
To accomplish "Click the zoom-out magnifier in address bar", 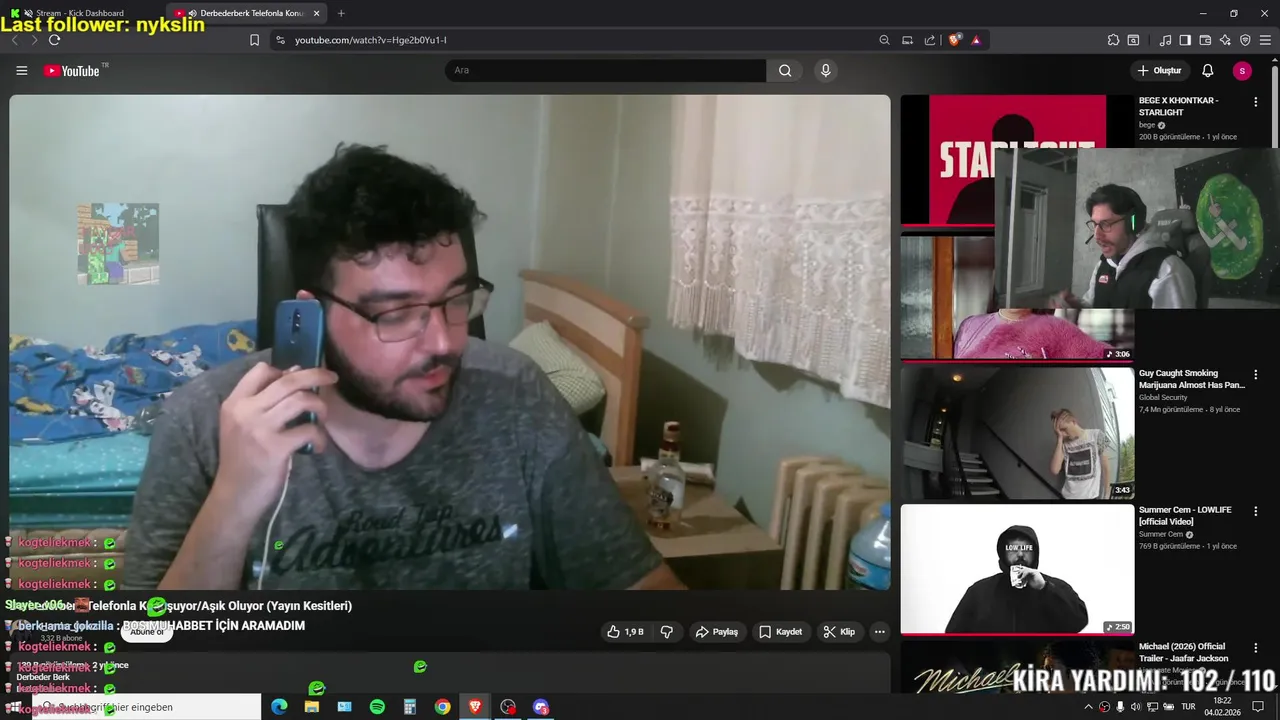I will [884, 40].
